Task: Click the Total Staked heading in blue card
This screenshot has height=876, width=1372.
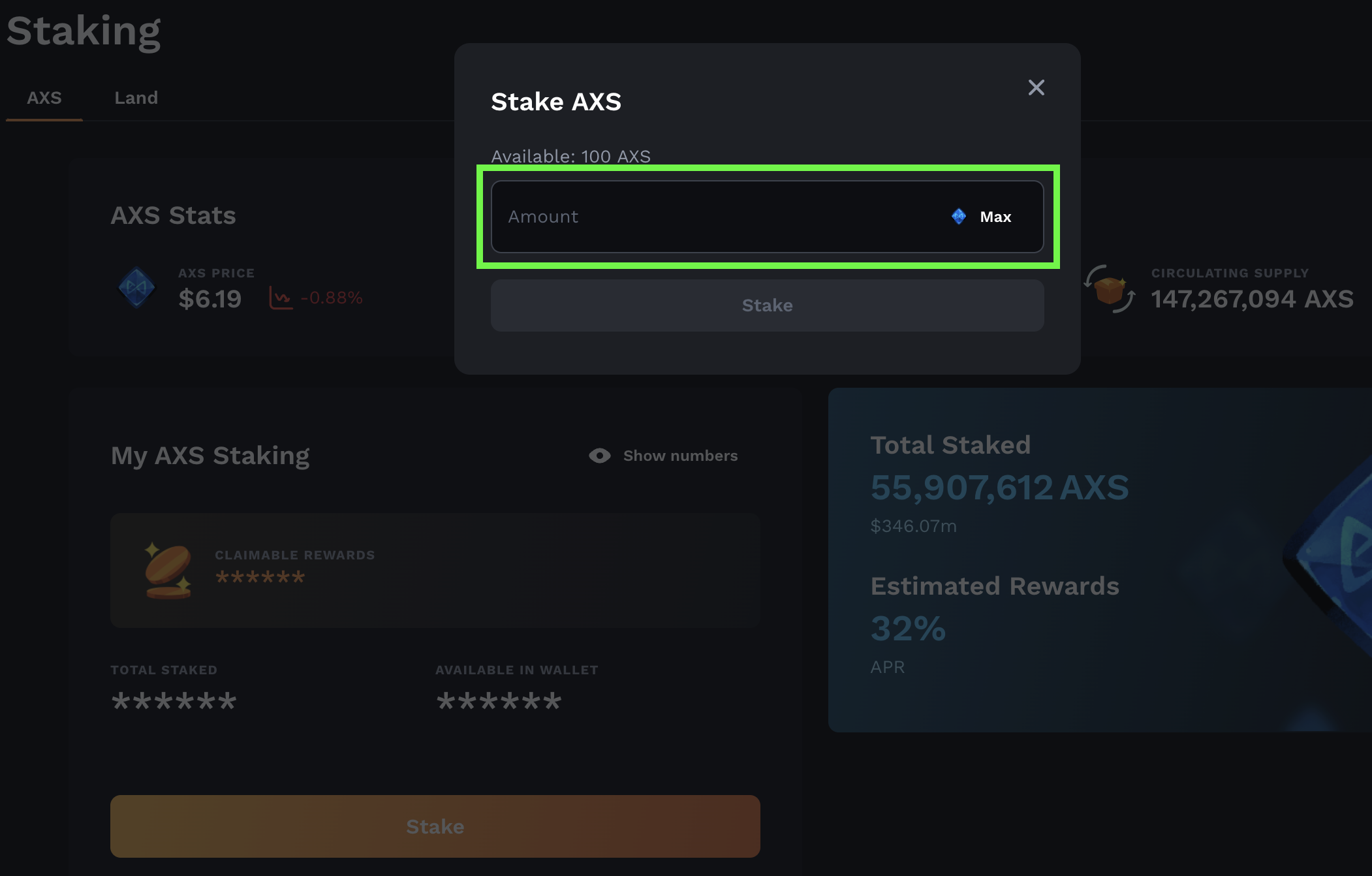Action: [x=950, y=445]
